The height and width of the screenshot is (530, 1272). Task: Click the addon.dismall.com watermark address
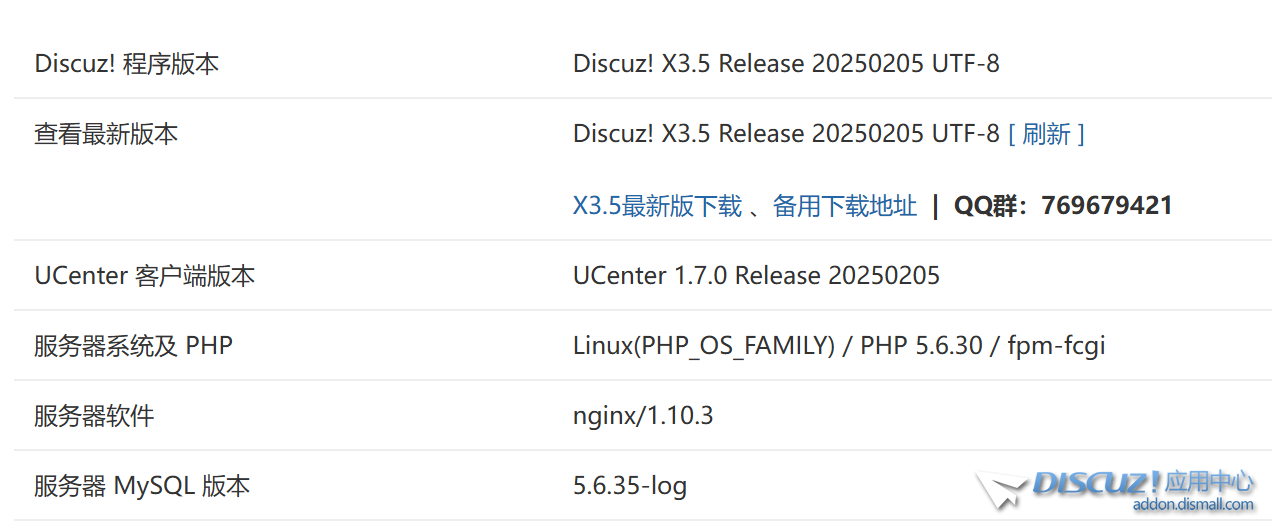click(1192, 505)
